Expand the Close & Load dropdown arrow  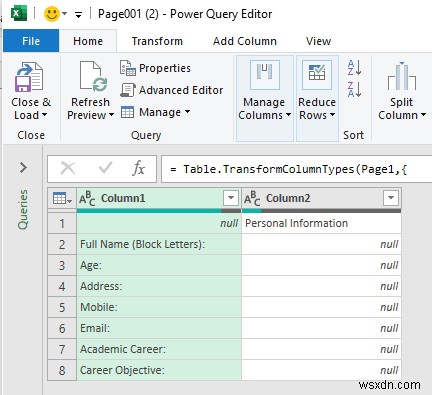coord(44,115)
